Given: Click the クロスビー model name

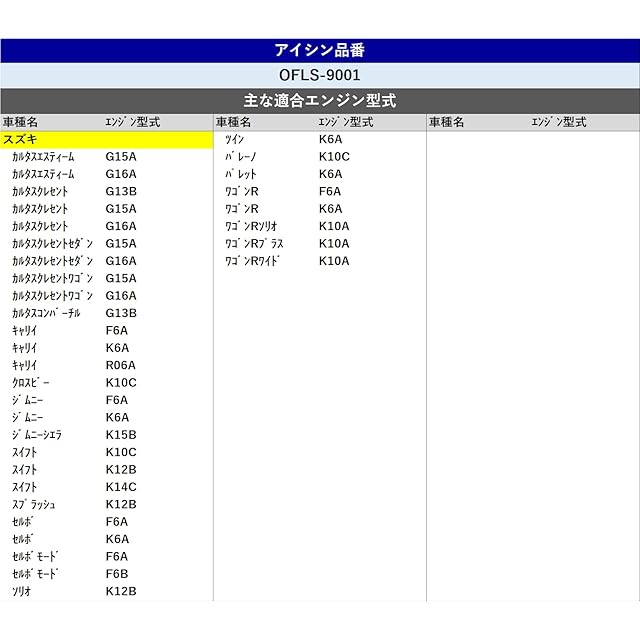Looking at the screenshot, I should [x=31, y=383].
